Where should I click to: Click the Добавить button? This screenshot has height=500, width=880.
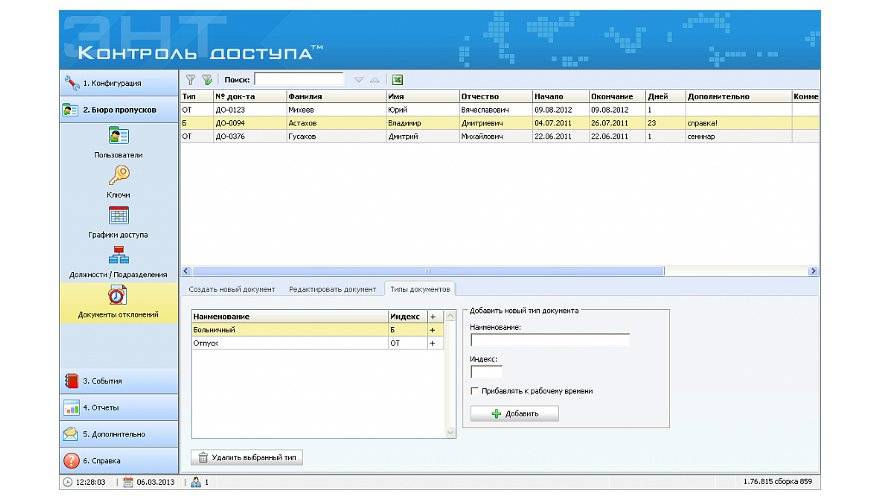pyautogui.click(x=514, y=413)
